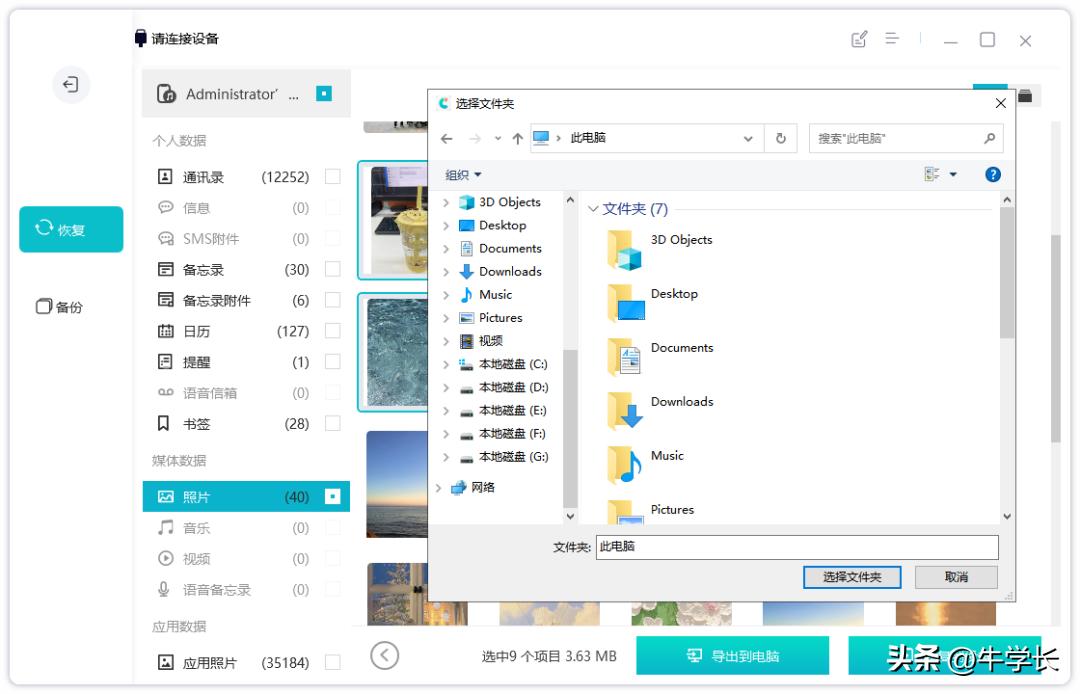Open the feedback edit icon in title bar

(x=860, y=40)
